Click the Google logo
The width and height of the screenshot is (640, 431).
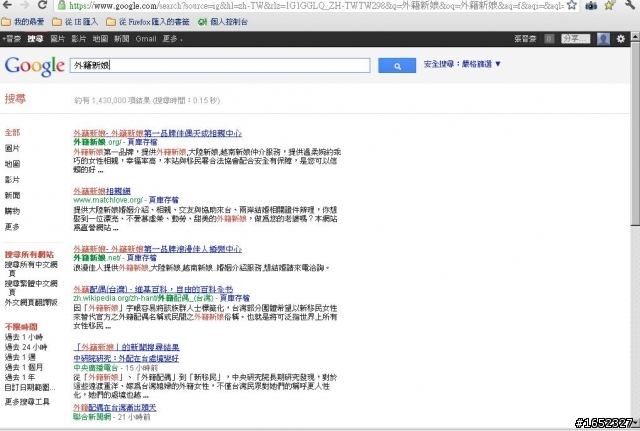point(35,66)
